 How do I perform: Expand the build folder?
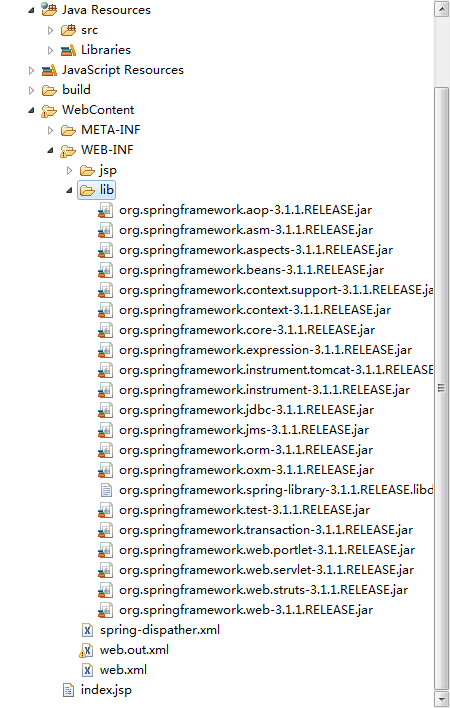tap(31, 90)
